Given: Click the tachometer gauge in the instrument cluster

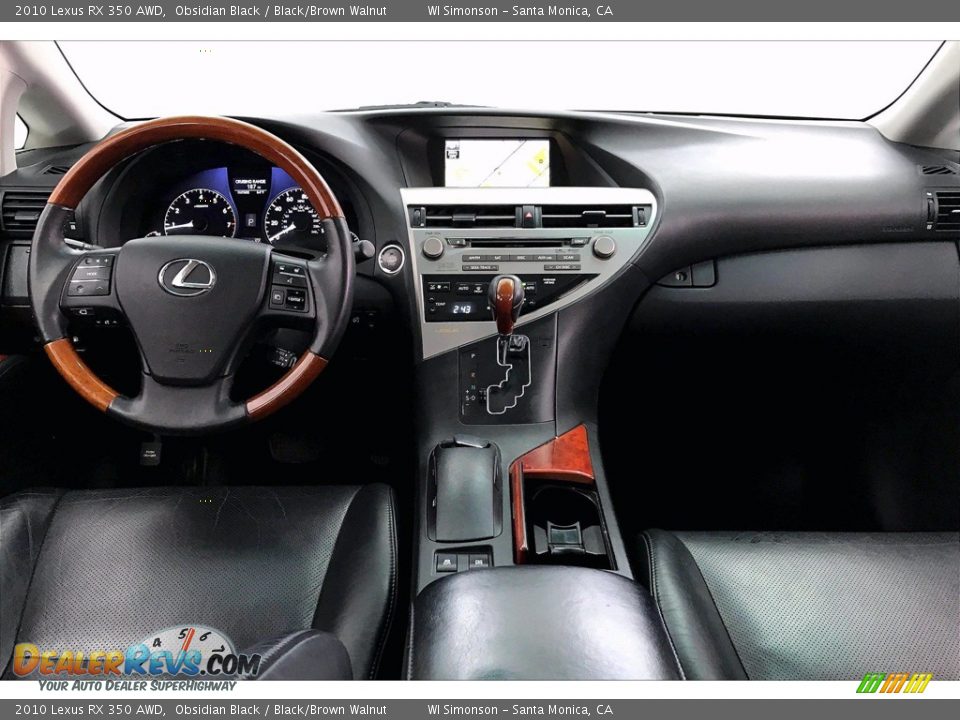Looking at the screenshot, I should [x=200, y=214].
